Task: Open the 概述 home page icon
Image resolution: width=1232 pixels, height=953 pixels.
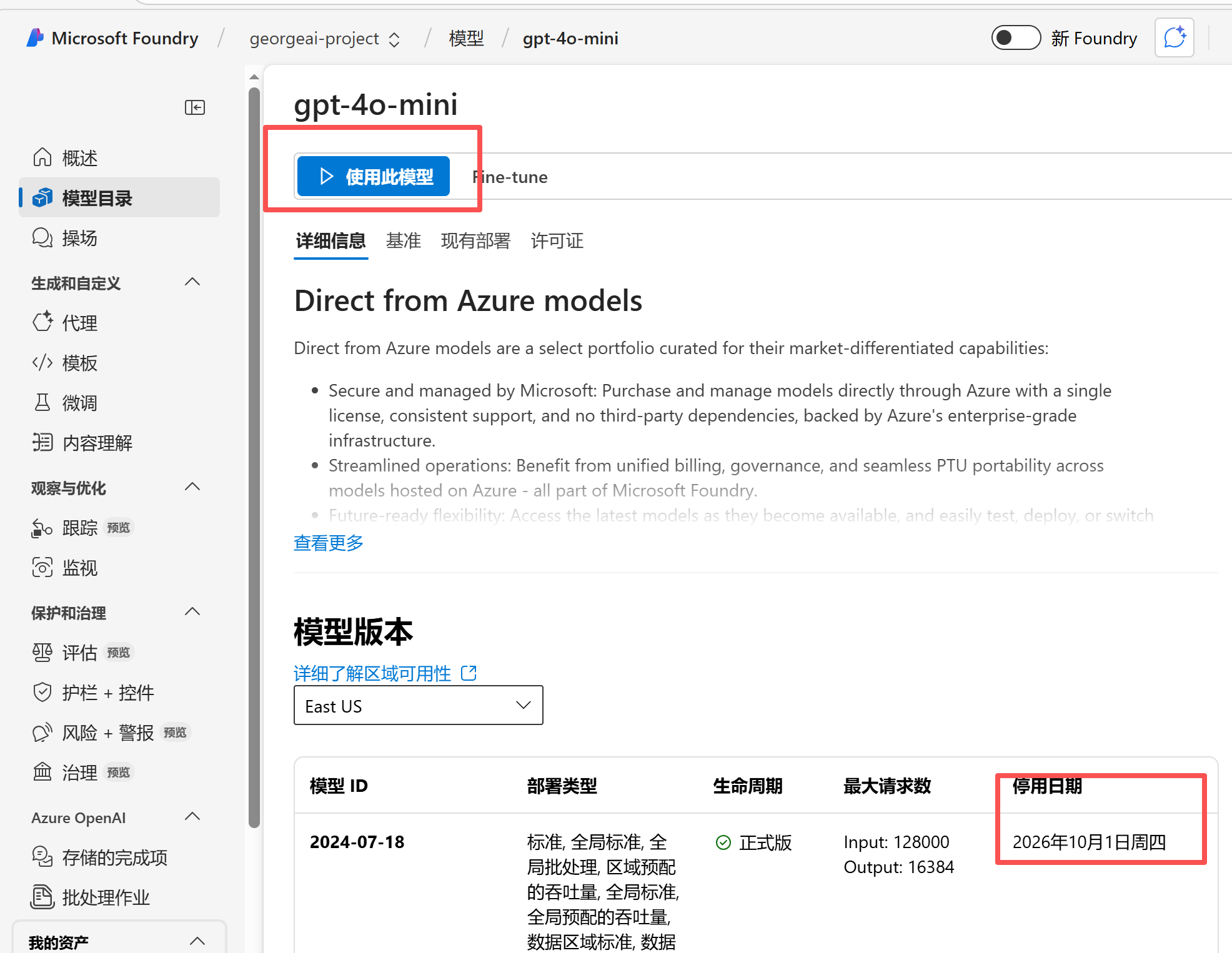Action: [42, 157]
